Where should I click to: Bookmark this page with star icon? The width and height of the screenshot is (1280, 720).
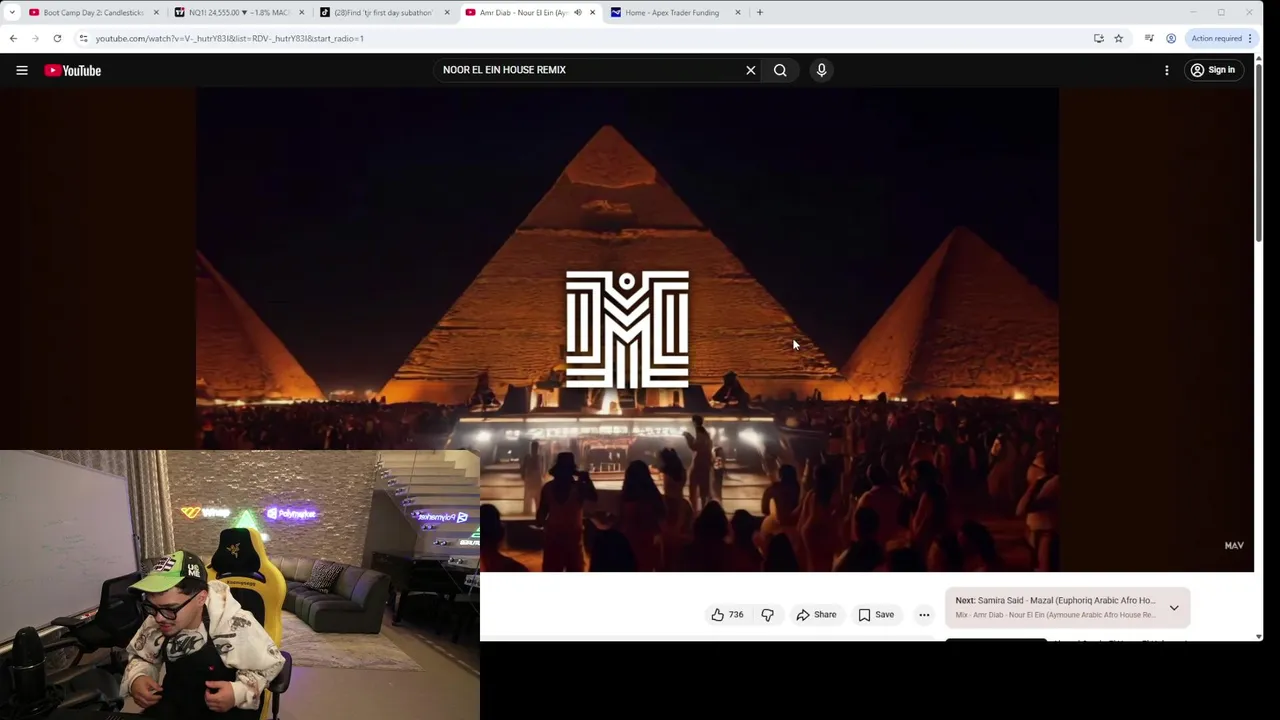pyautogui.click(x=1118, y=38)
